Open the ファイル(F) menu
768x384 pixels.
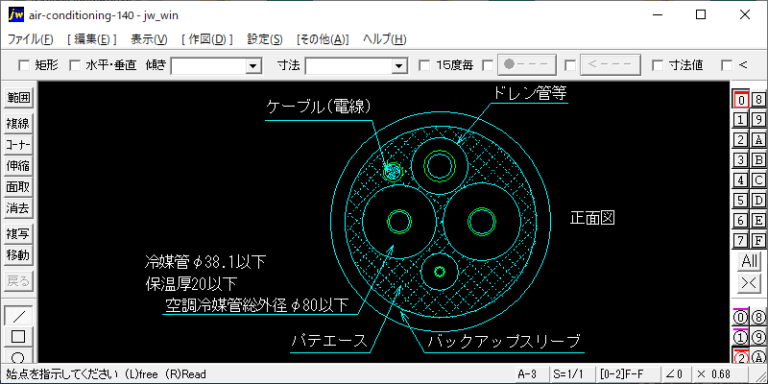click(x=30, y=39)
